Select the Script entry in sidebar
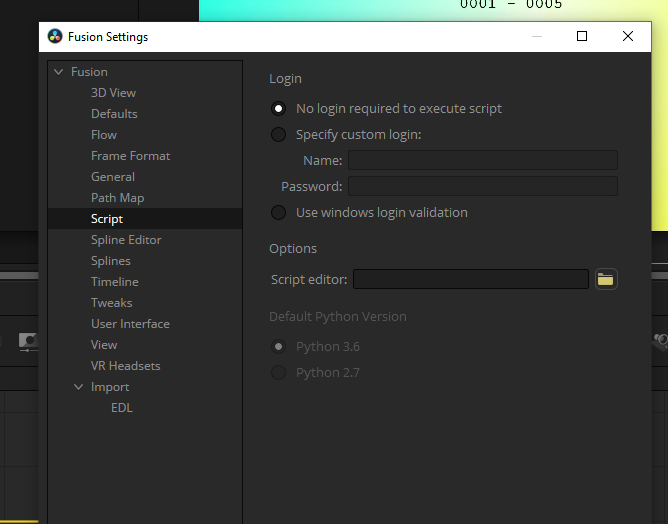Image resolution: width=668 pixels, height=524 pixels. 145,219
